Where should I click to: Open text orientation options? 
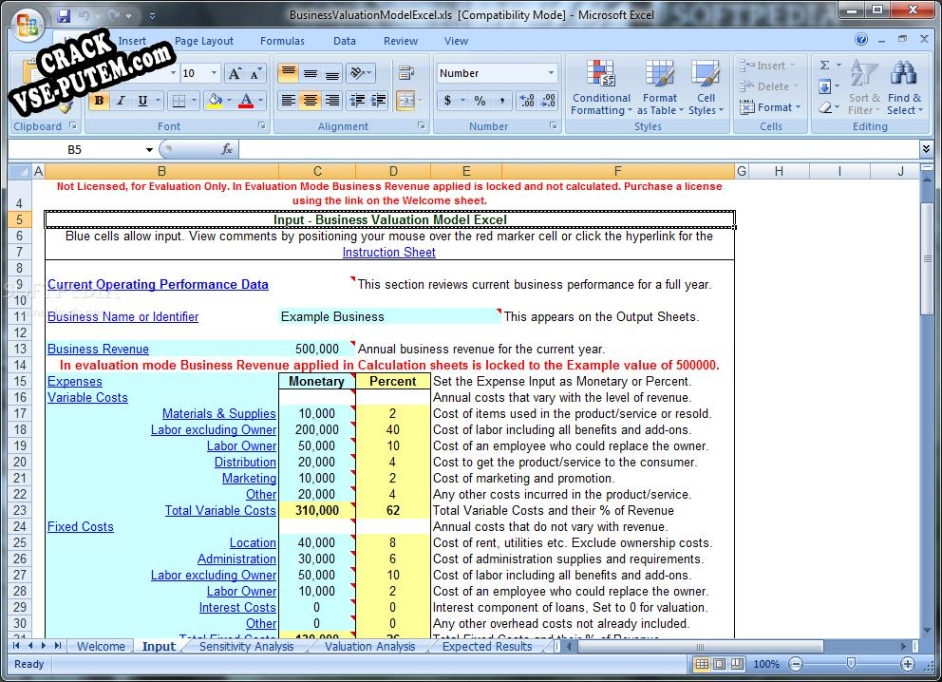point(360,73)
